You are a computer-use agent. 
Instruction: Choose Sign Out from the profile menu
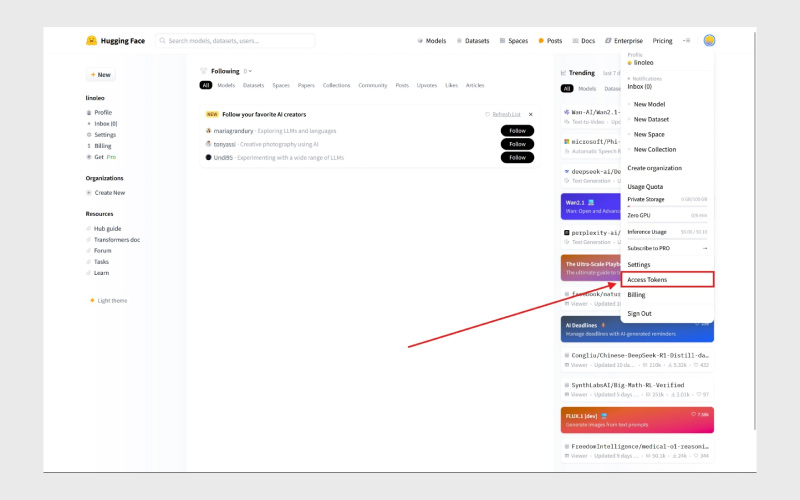click(x=639, y=313)
